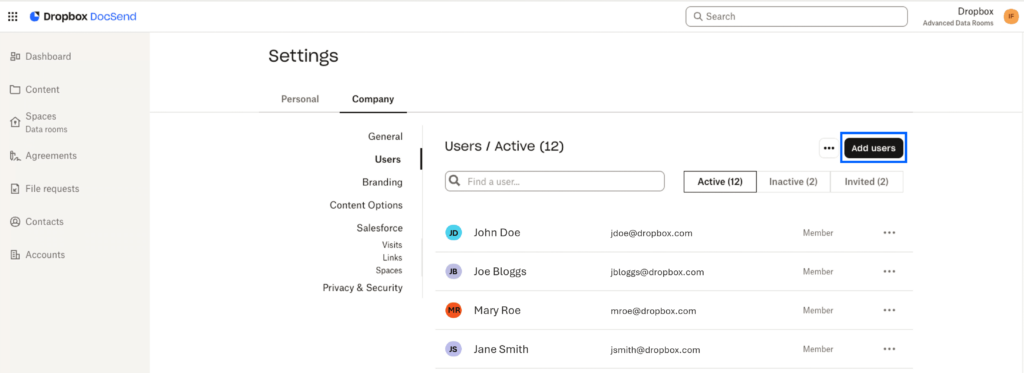1024x373 pixels.
Task: Click the Add users button
Action: click(873, 148)
